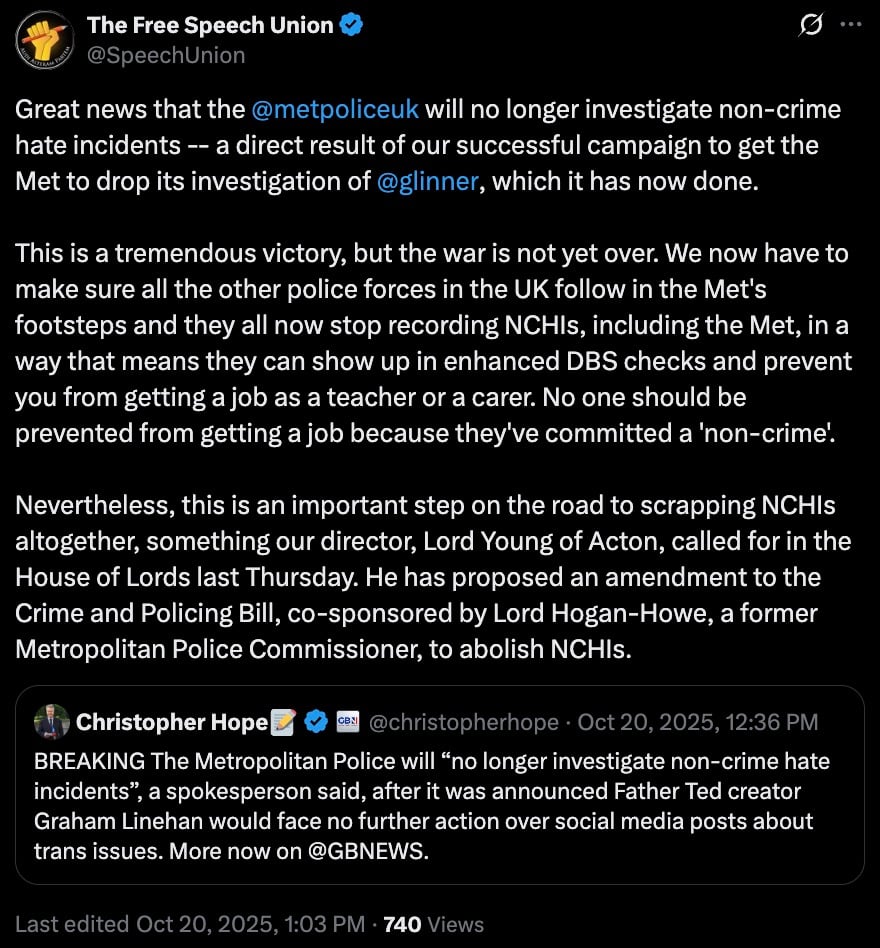Open the Grok slashed-circle icon
Screen dimensions: 880x948
click(809, 26)
